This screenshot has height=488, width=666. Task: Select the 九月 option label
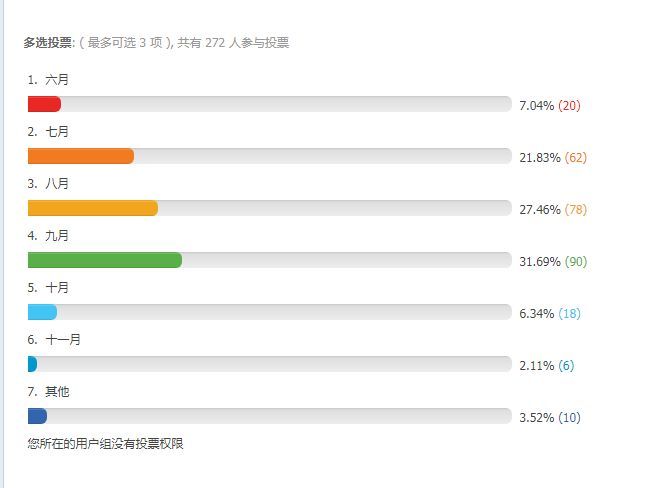[57, 235]
